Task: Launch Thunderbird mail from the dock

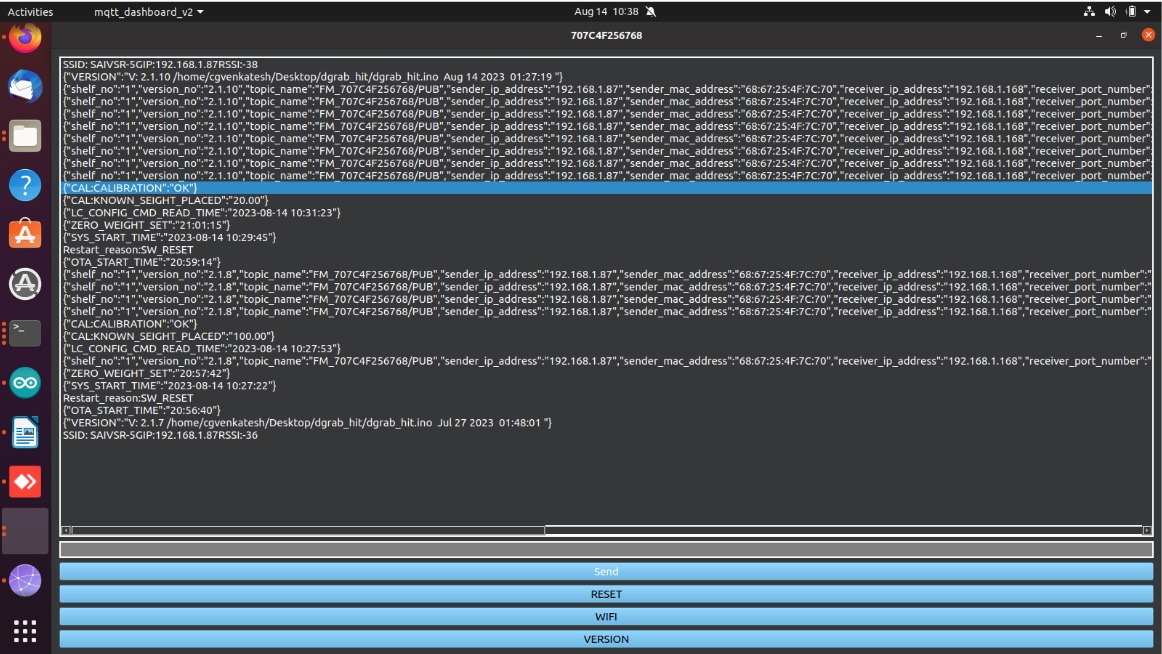Action: pos(25,87)
